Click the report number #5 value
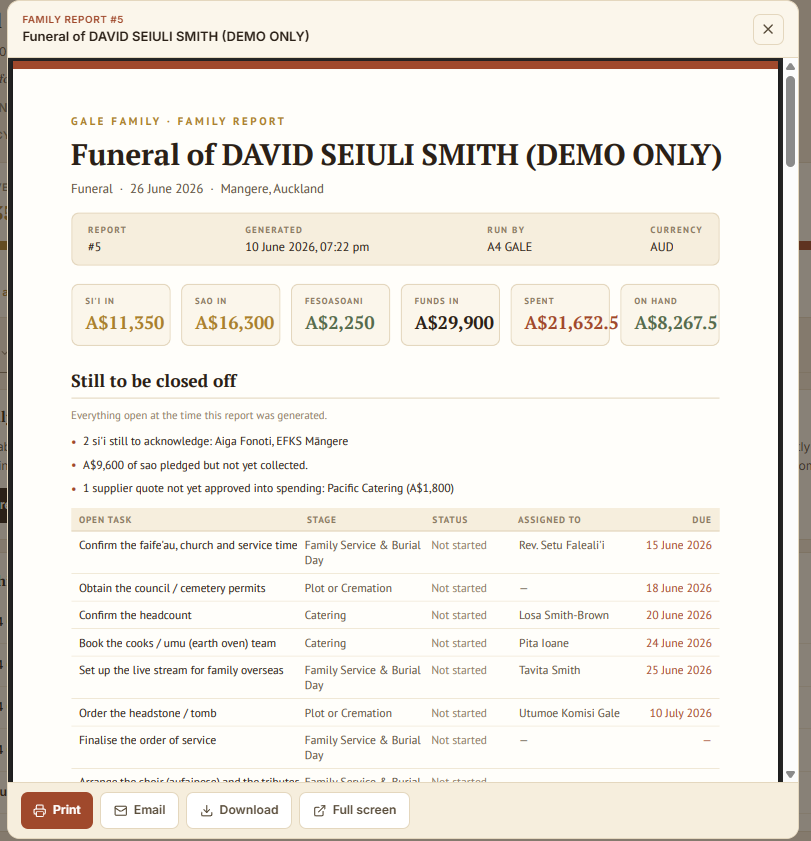This screenshot has width=811, height=841. click(94, 247)
